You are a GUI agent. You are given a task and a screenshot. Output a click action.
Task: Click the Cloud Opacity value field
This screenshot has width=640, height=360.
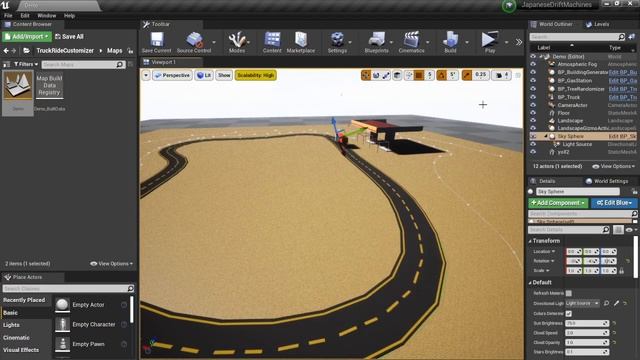point(587,342)
